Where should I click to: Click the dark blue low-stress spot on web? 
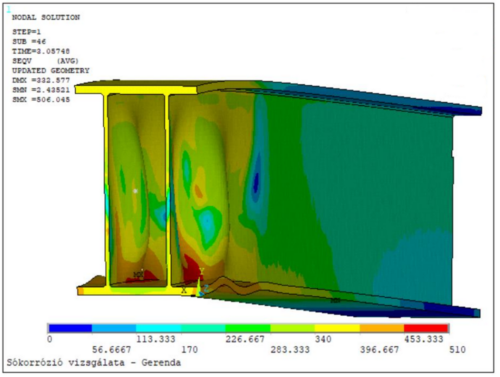(x=256, y=183)
